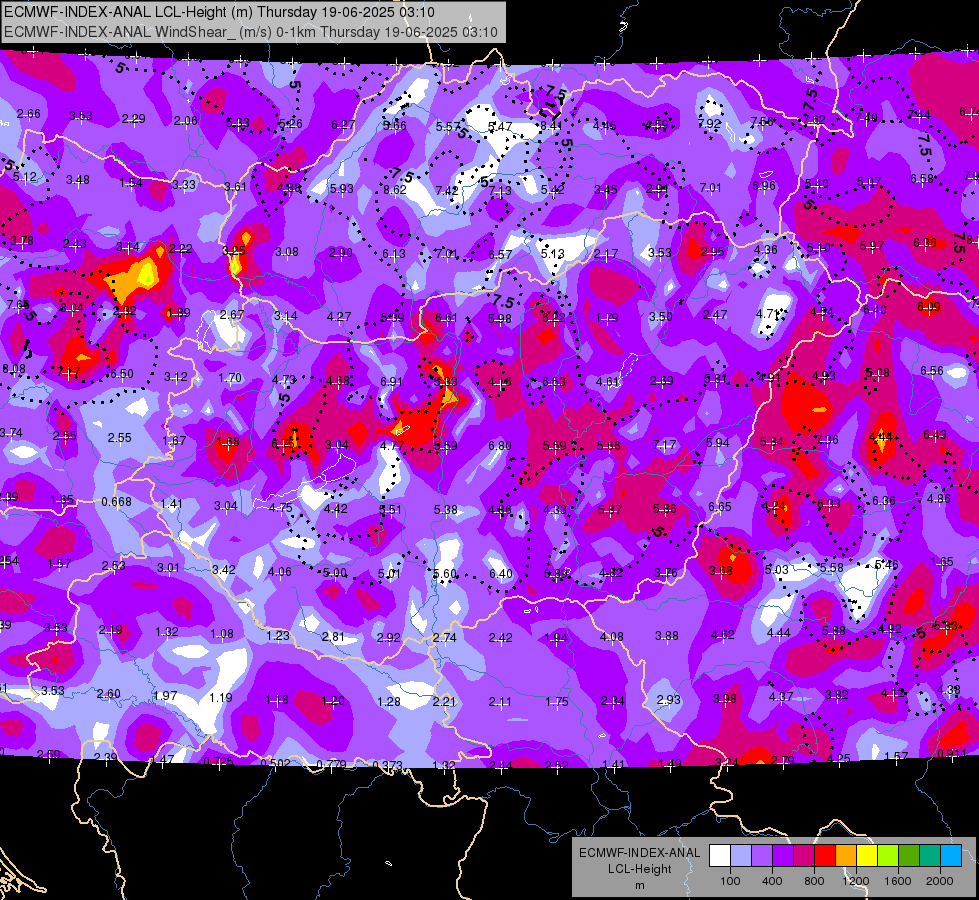Viewport: 979px width, 900px height.
Task: Click the map value 1.28
Action: tap(388, 701)
